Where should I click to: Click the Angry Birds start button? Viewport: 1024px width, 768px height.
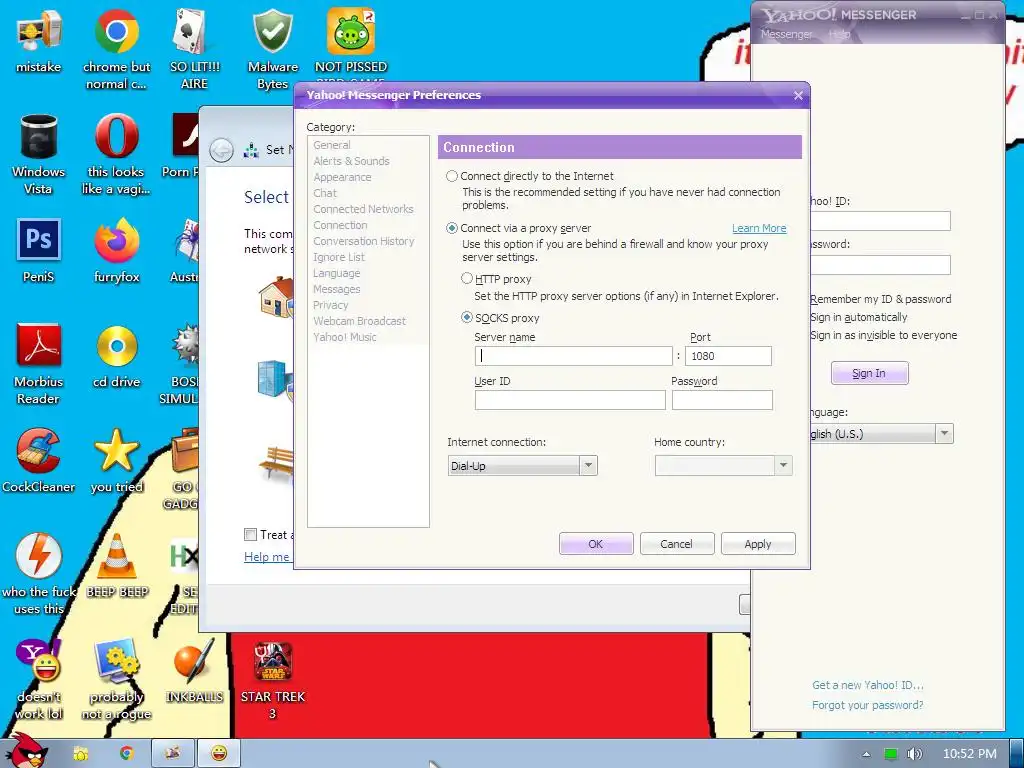click(25, 750)
